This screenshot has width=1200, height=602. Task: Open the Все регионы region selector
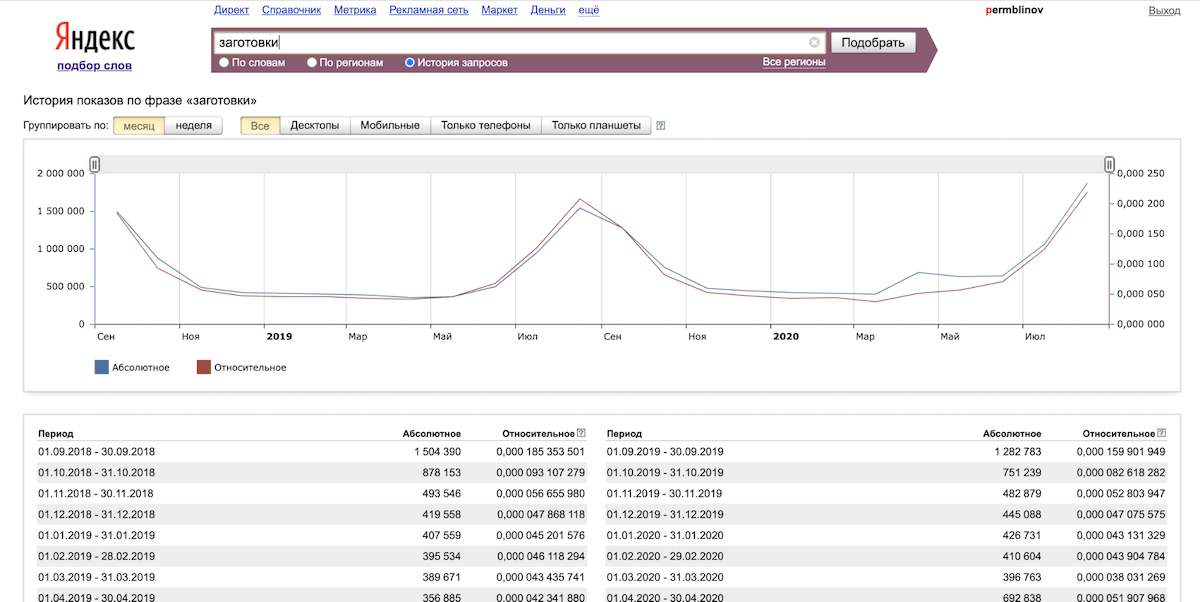(794, 62)
